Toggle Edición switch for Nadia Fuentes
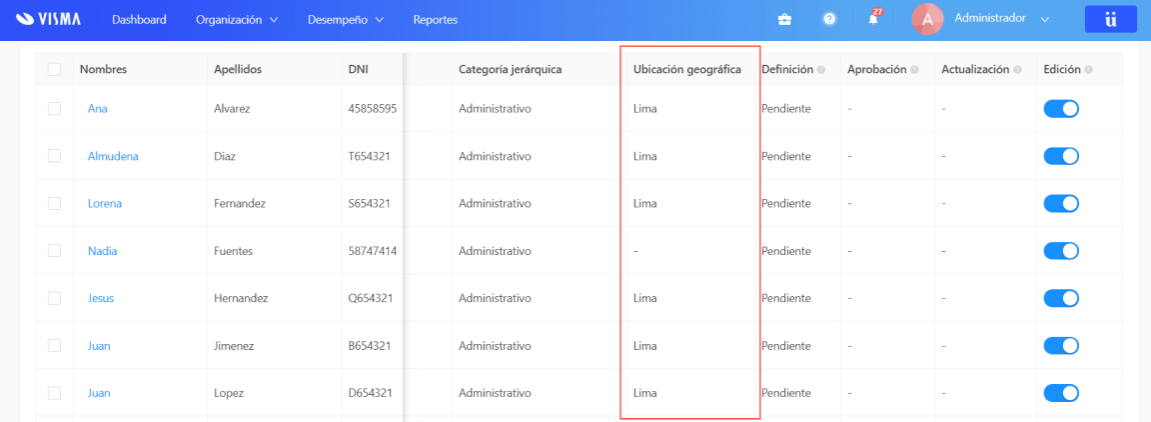 click(x=1061, y=251)
